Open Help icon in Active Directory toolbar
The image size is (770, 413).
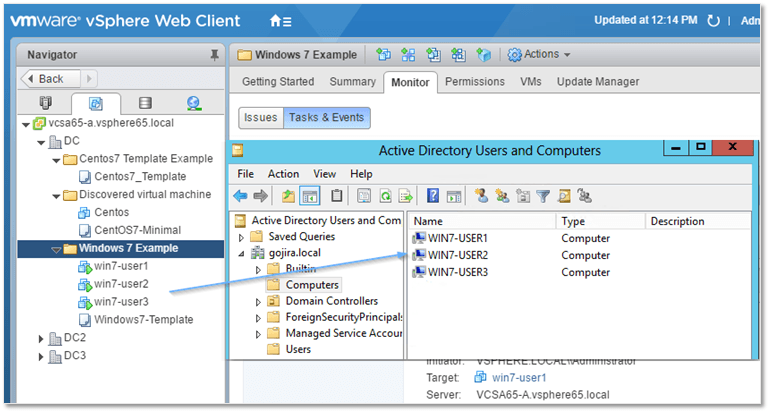pos(433,196)
